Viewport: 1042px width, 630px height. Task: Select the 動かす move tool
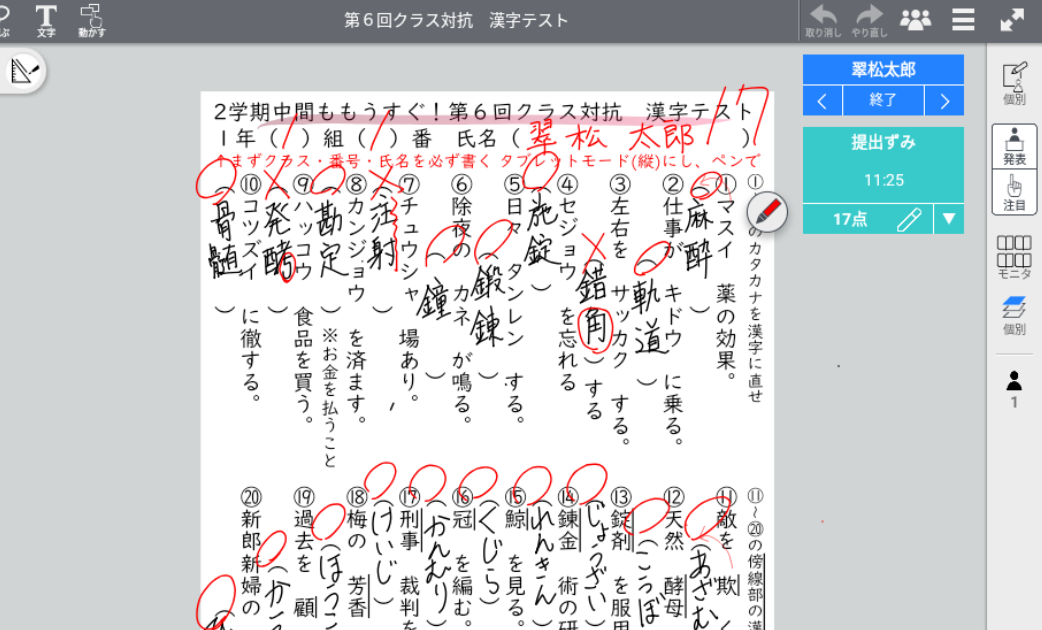[x=93, y=20]
